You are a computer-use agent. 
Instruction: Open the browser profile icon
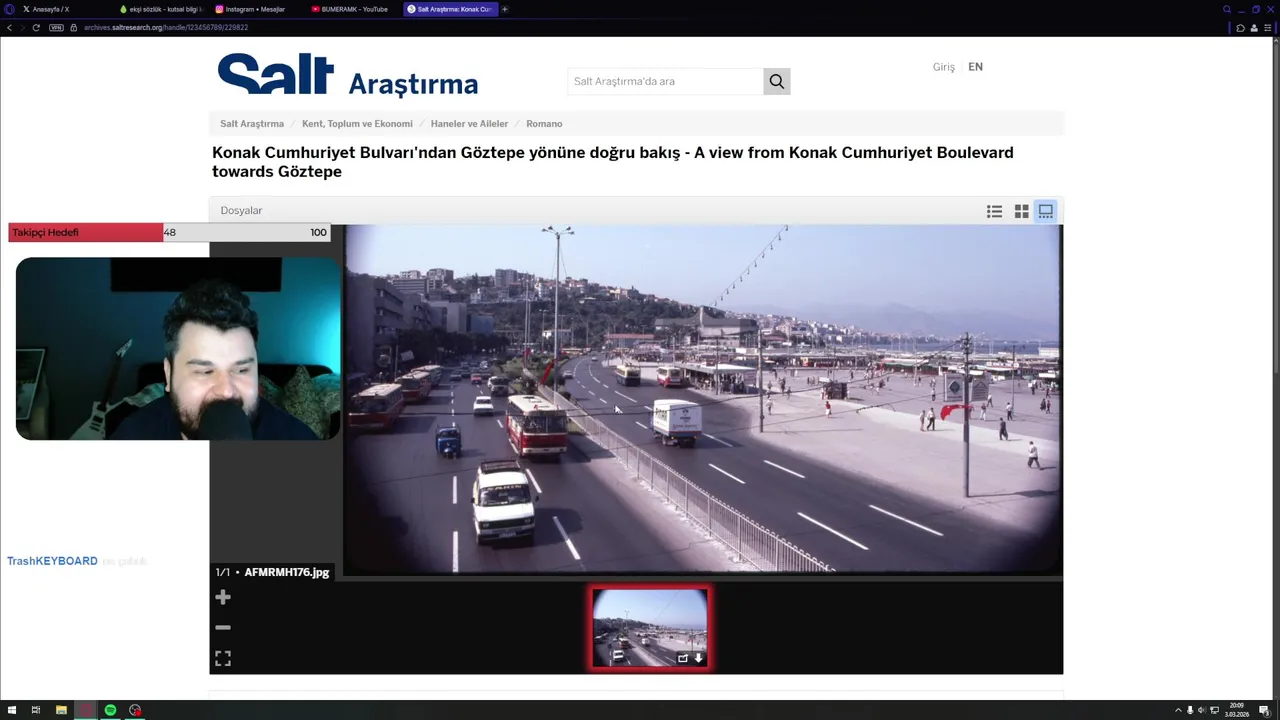click(1253, 27)
